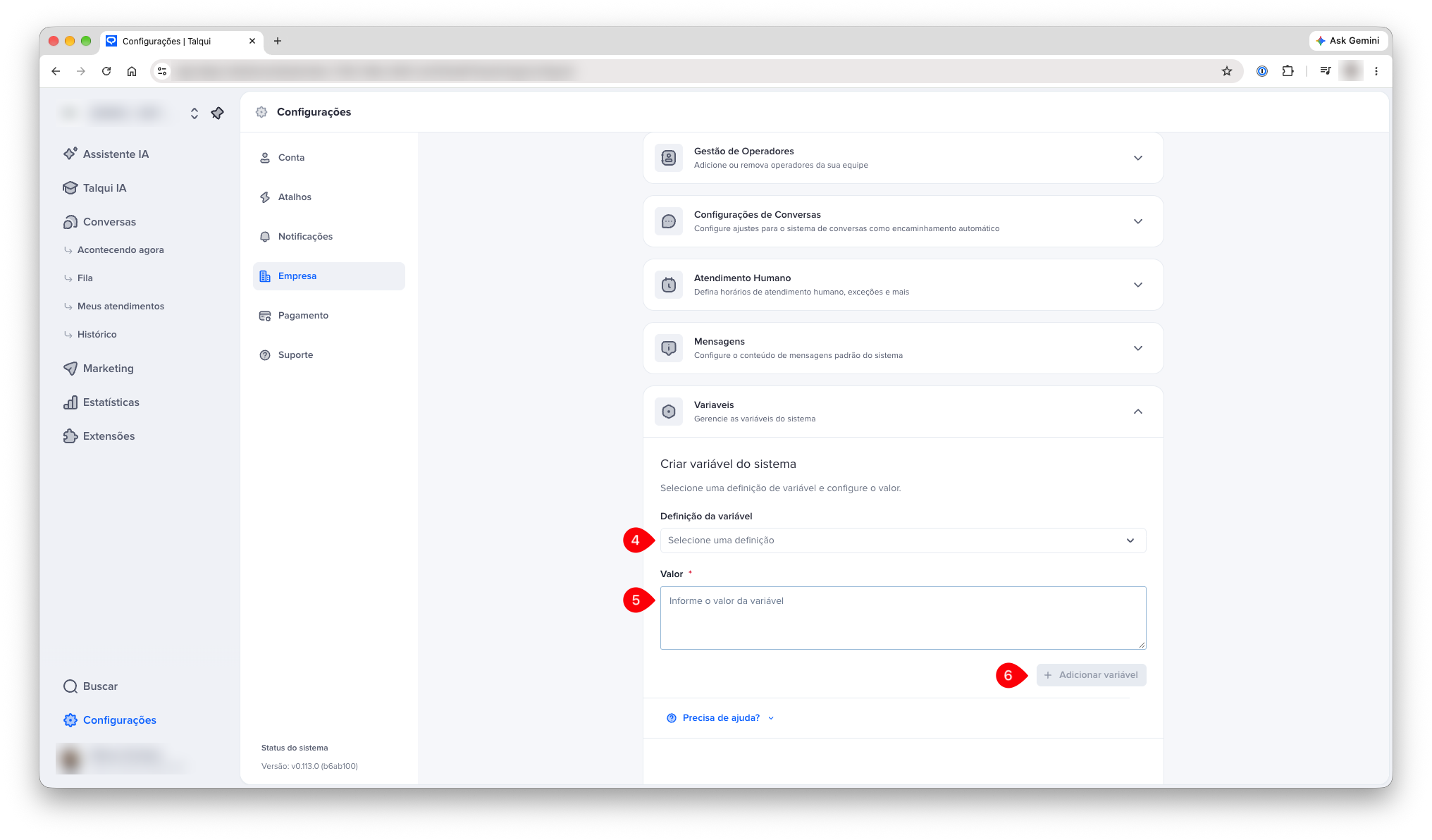The image size is (1432, 840).
Task: Select Pagamento settings tab
Action: point(329,316)
